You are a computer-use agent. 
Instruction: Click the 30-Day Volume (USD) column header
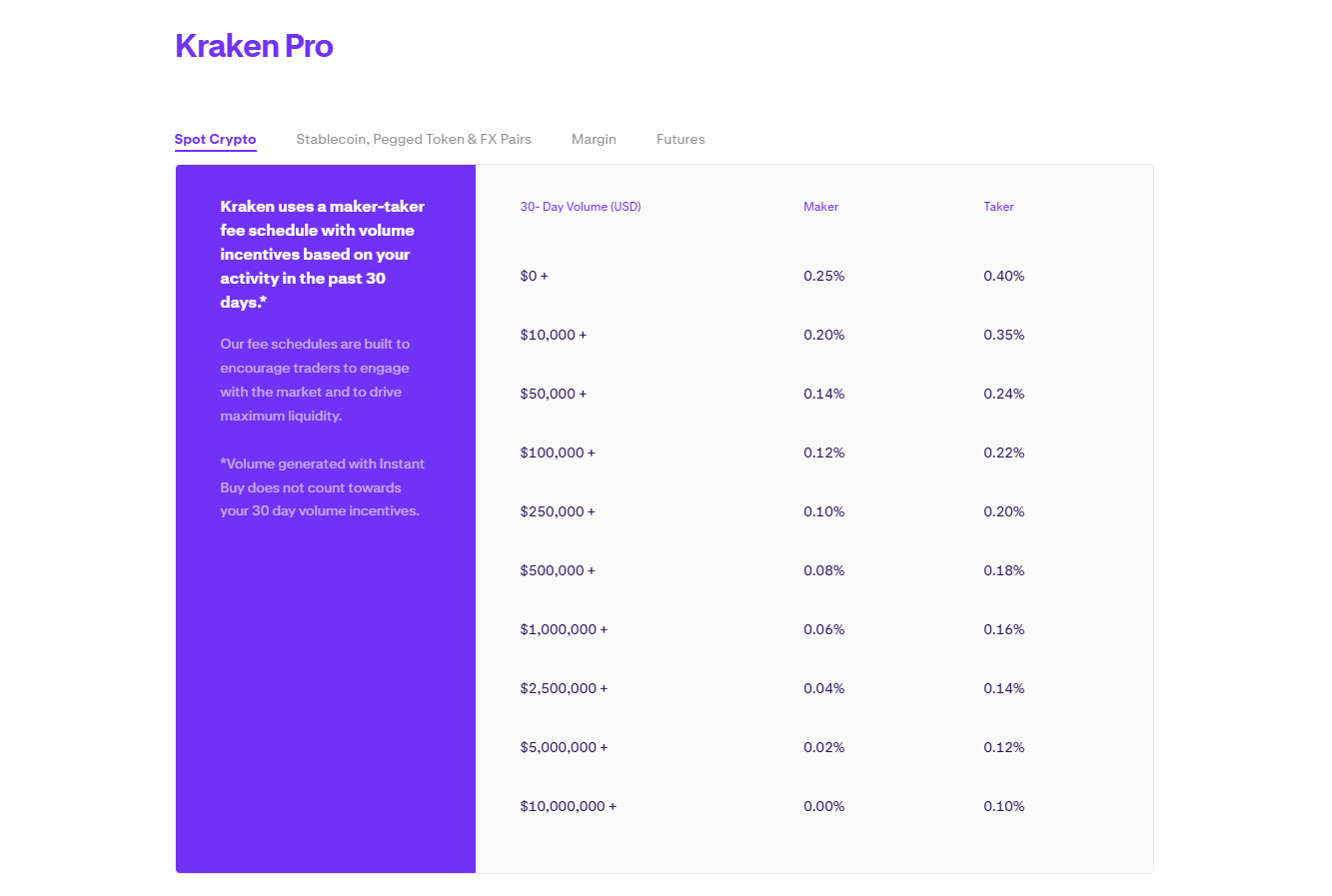click(581, 207)
